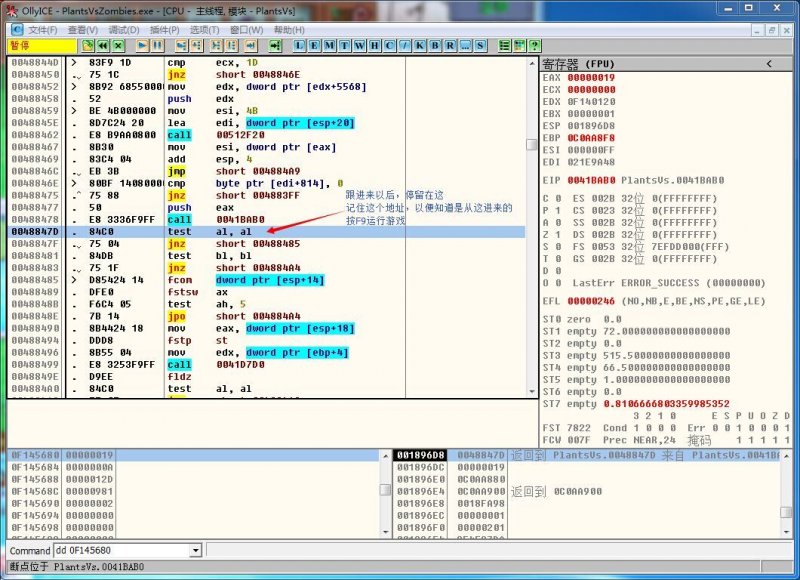Select dump row 0F145680
Image resolution: width=800 pixels, height=580 pixels.
coord(193,455)
